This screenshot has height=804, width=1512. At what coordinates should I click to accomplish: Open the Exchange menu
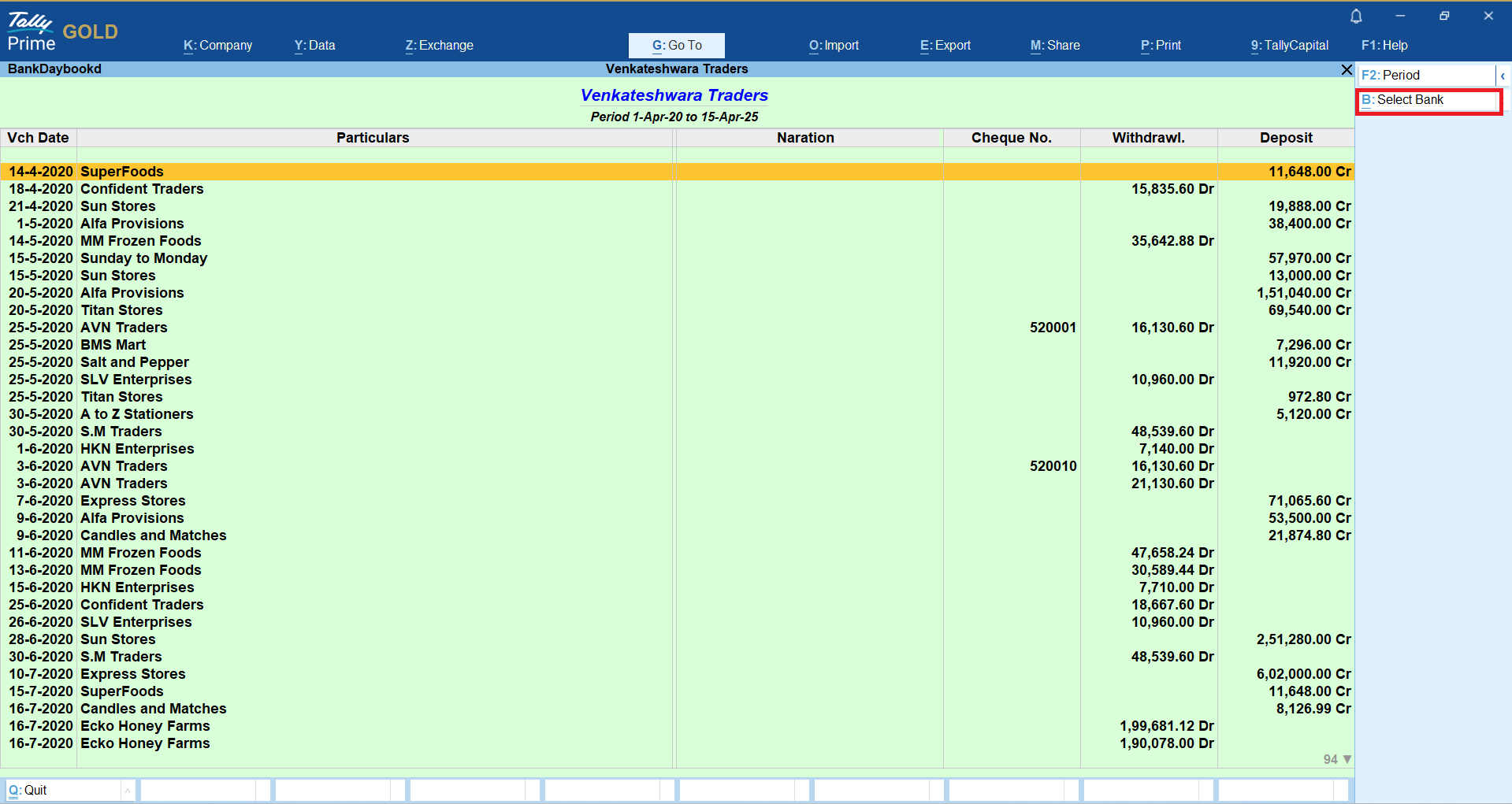click(x=439, y=46)
